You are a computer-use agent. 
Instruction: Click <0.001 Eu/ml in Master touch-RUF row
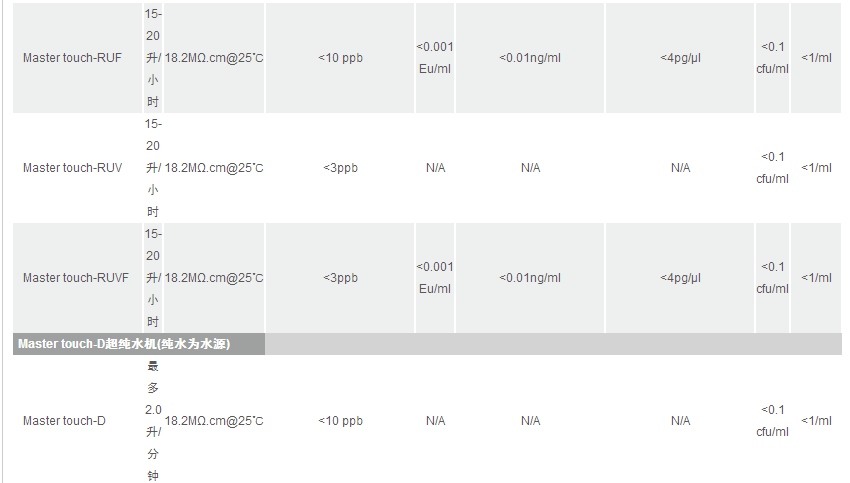click(x=435, y=58)
